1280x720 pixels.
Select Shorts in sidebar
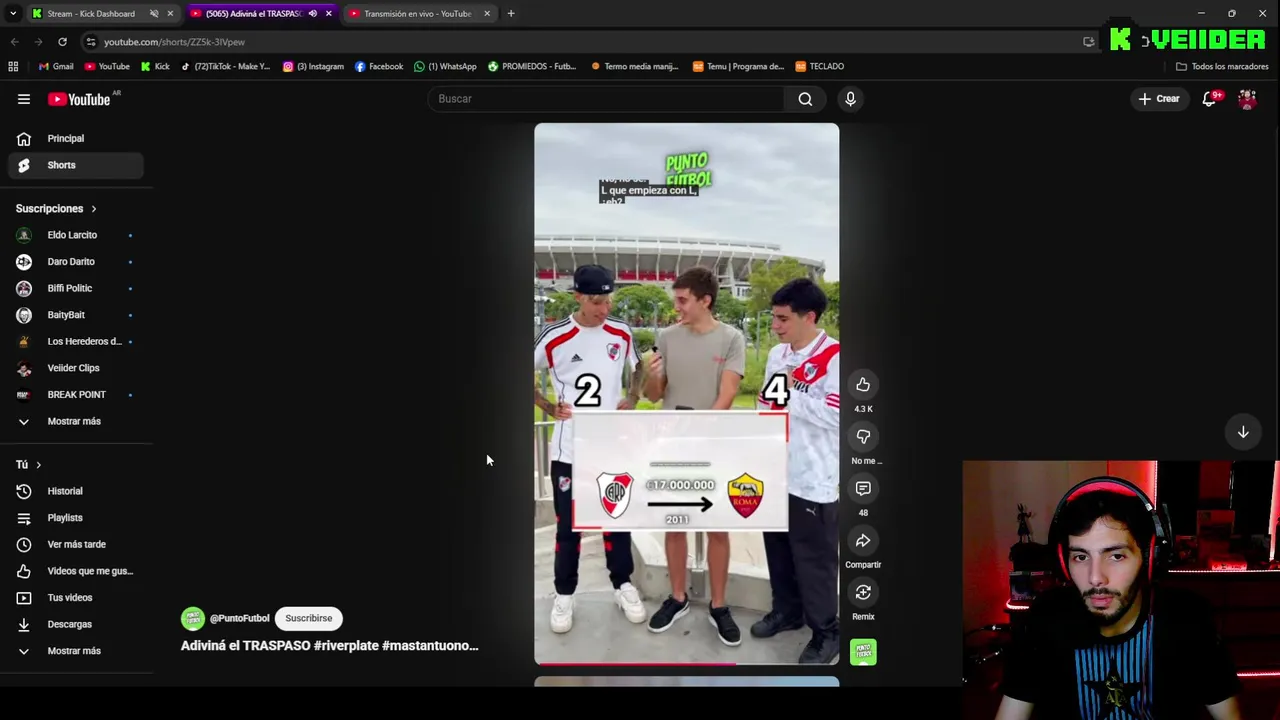pos(76,165)
